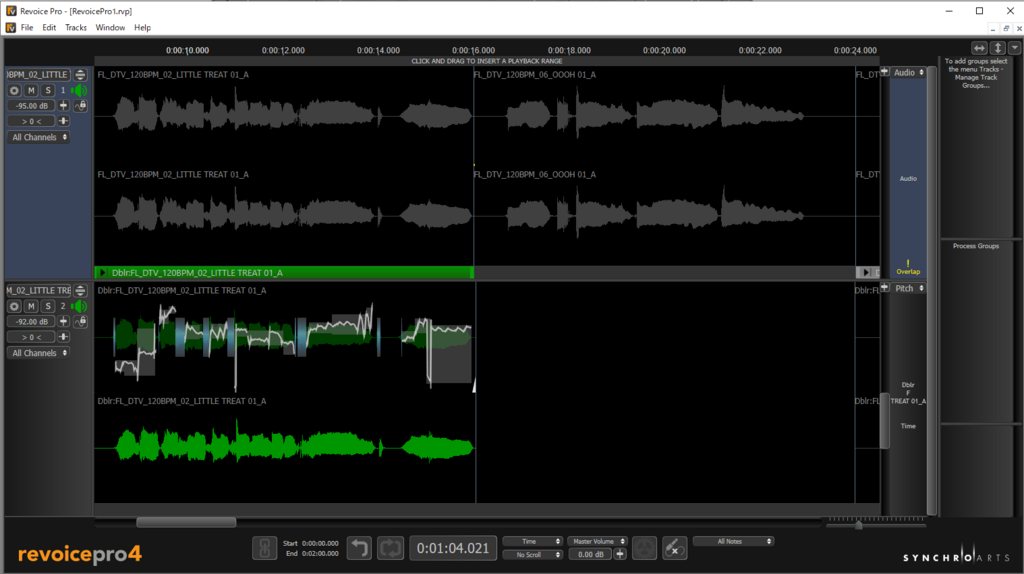Click track 2 pan value field

coord(31,337)
